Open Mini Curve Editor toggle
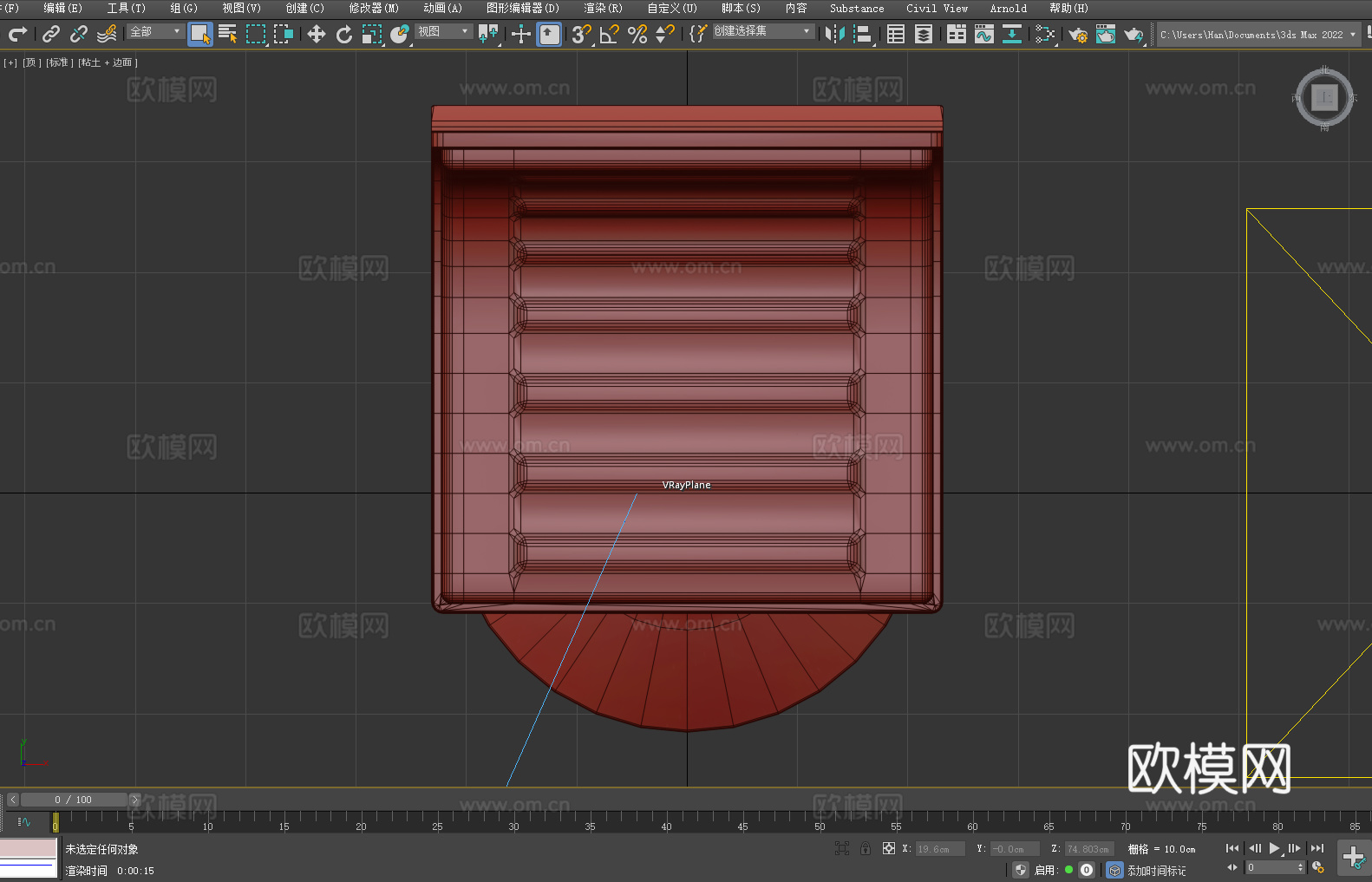 point(24,821)
